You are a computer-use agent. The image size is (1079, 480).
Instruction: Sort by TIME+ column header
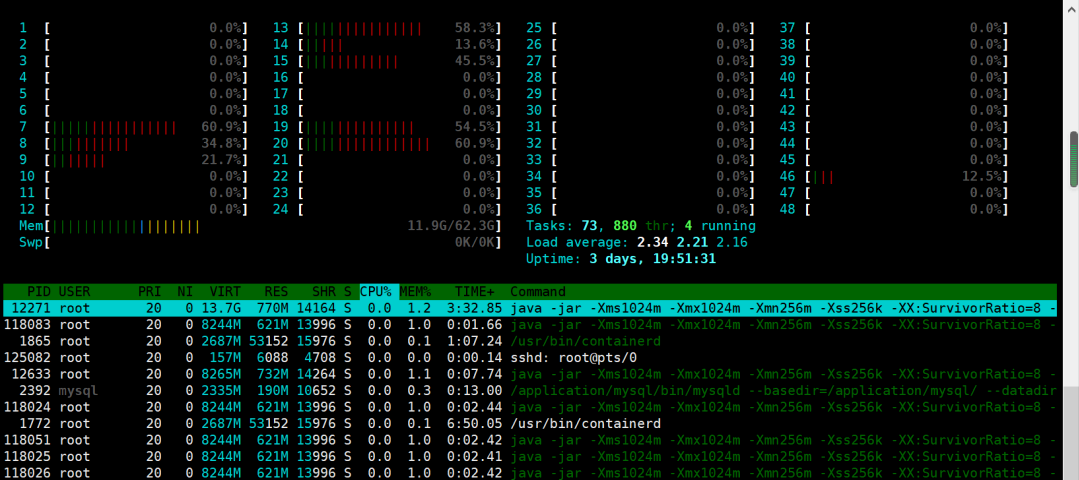click(x=474, y=292)
